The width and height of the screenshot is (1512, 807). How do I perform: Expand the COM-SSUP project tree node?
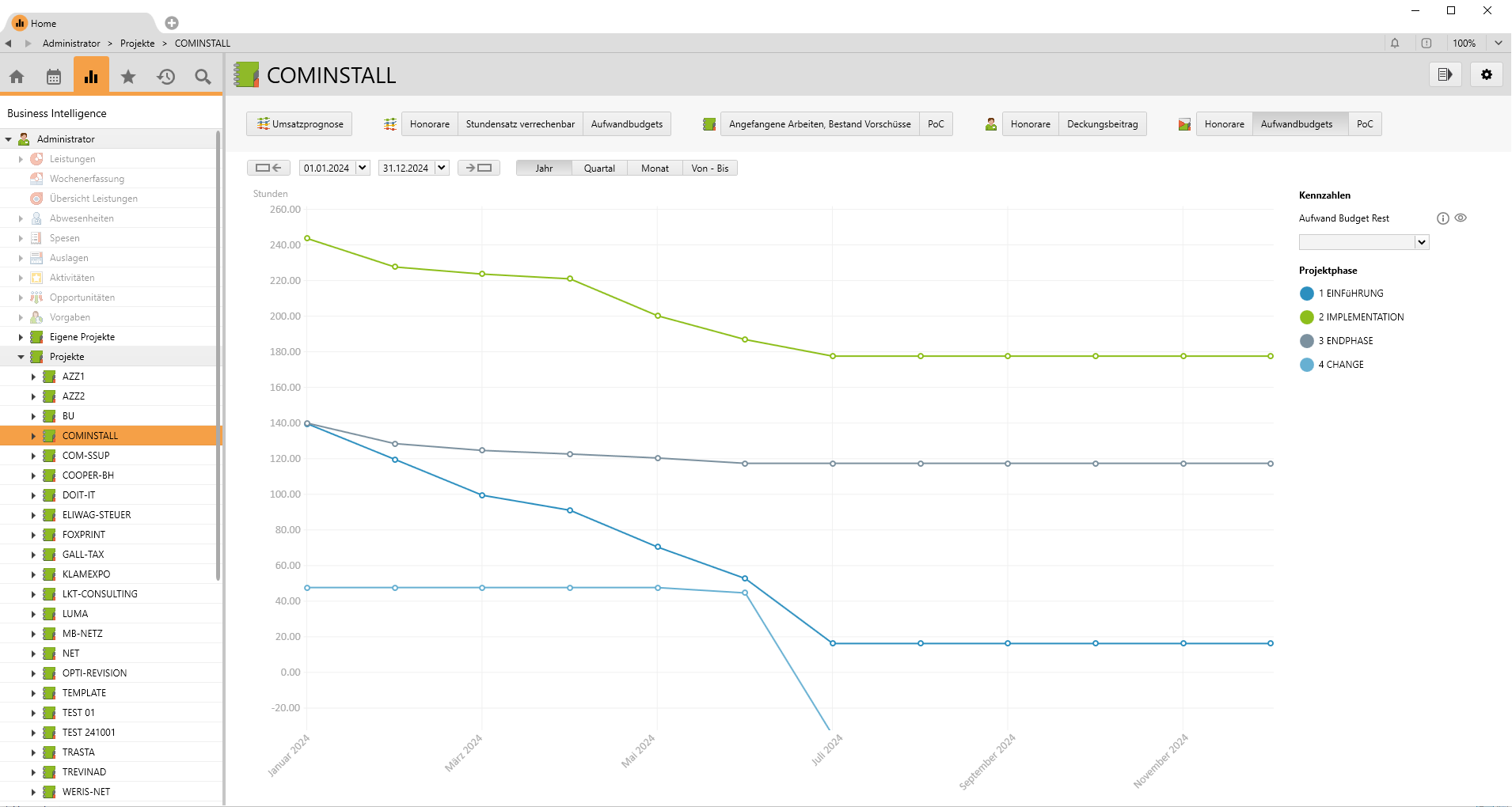click(x=33, y=456)
